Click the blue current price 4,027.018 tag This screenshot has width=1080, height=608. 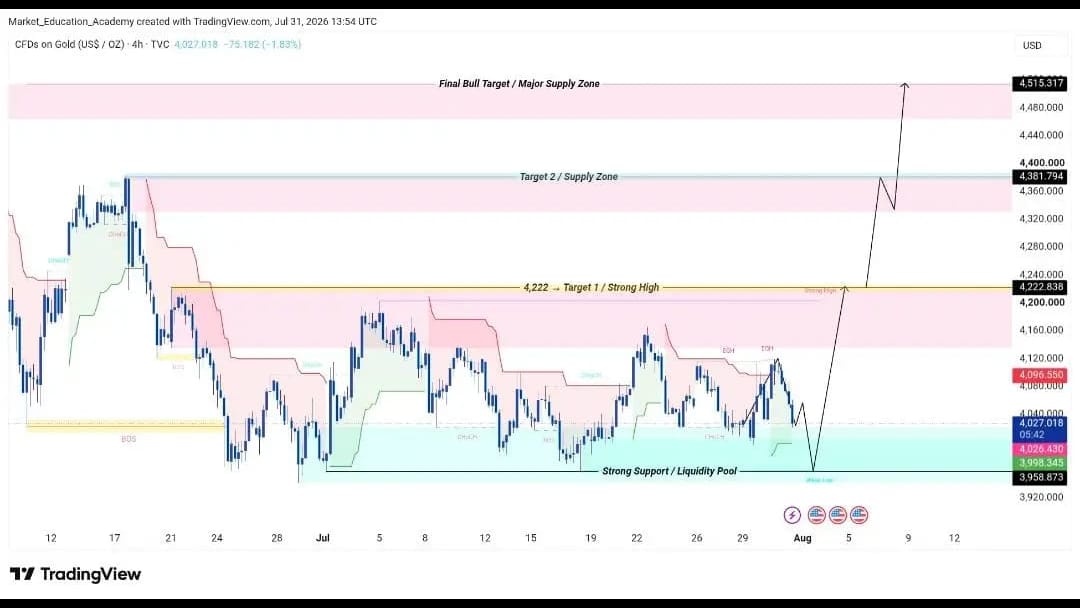(x=1039, y=428)
